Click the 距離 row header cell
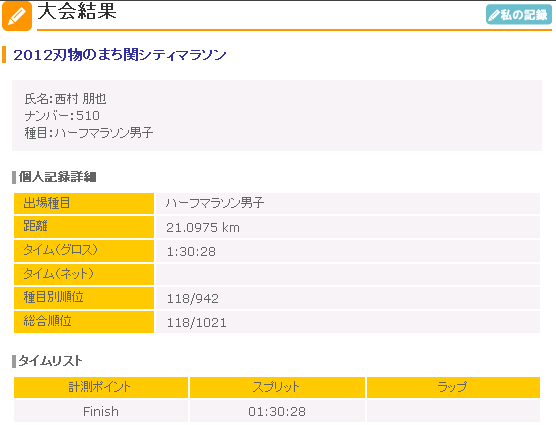 tap(84, 227)
